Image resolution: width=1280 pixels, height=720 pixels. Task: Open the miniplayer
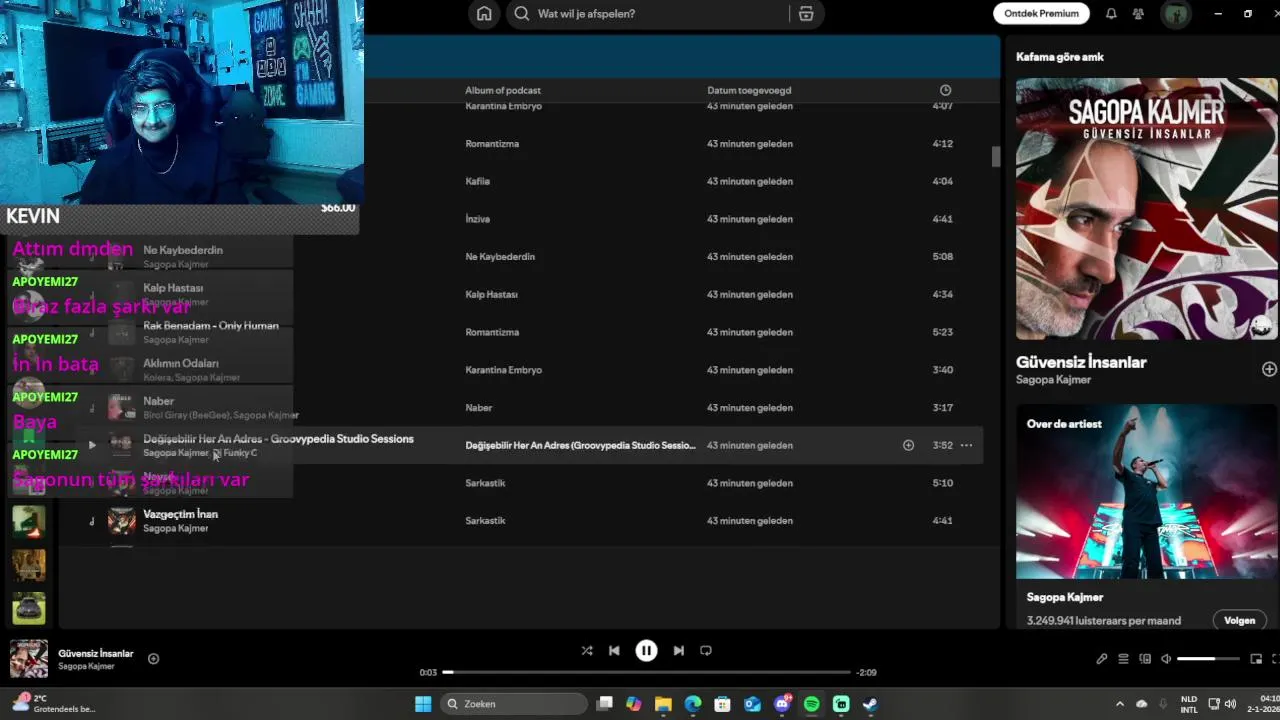pos(1256,659)
